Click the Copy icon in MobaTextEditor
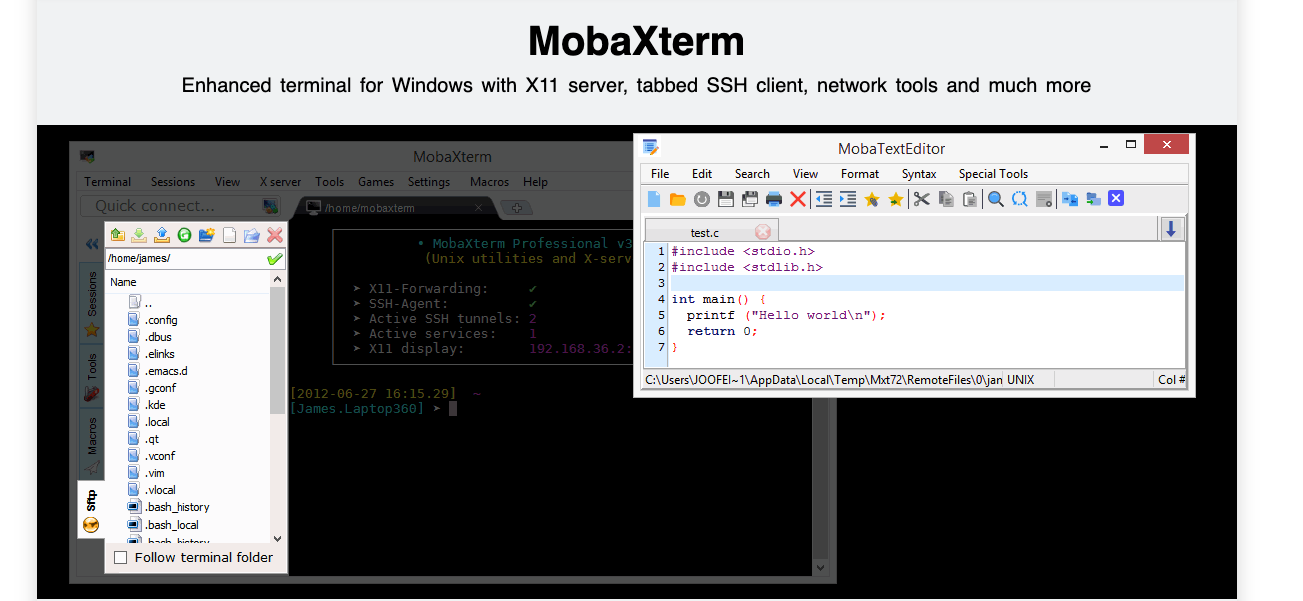This screenshot has height=601, width=1303. tap(946, 199)
